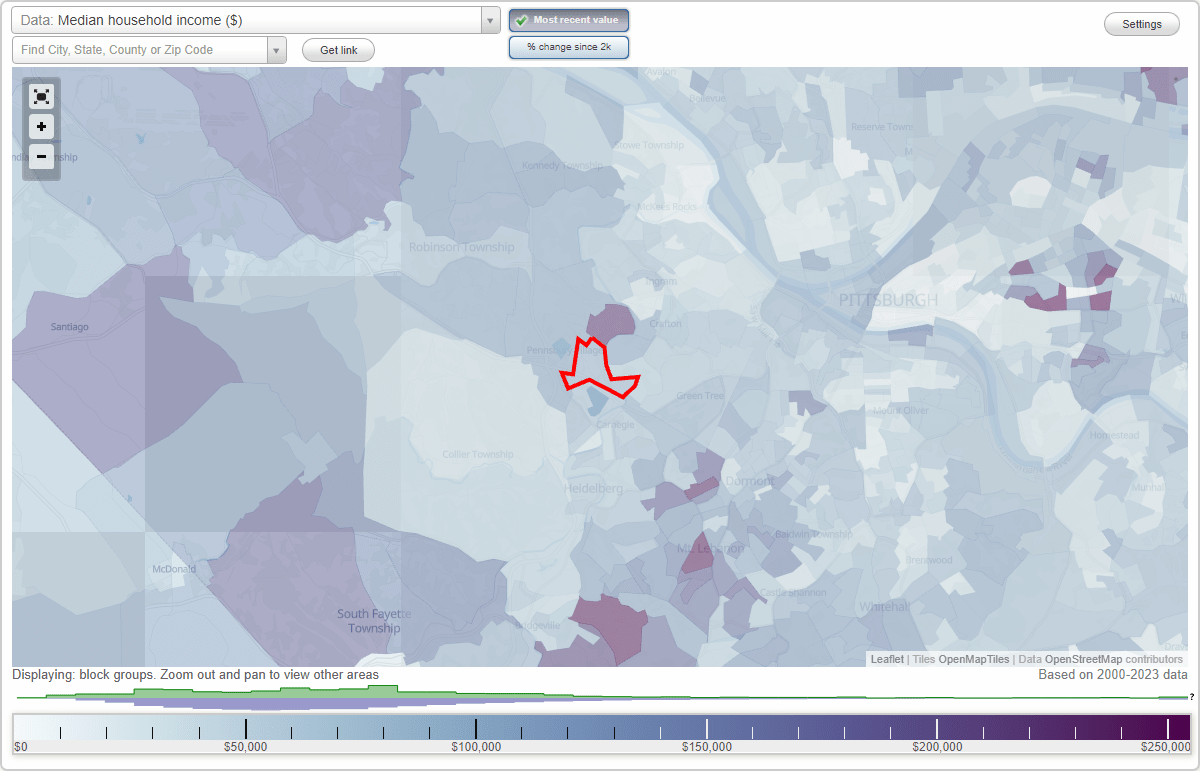Click the green checkmark icon on Most recent value
The image size is (1200, 771).
pyautogui.click(x=522, y=19)
